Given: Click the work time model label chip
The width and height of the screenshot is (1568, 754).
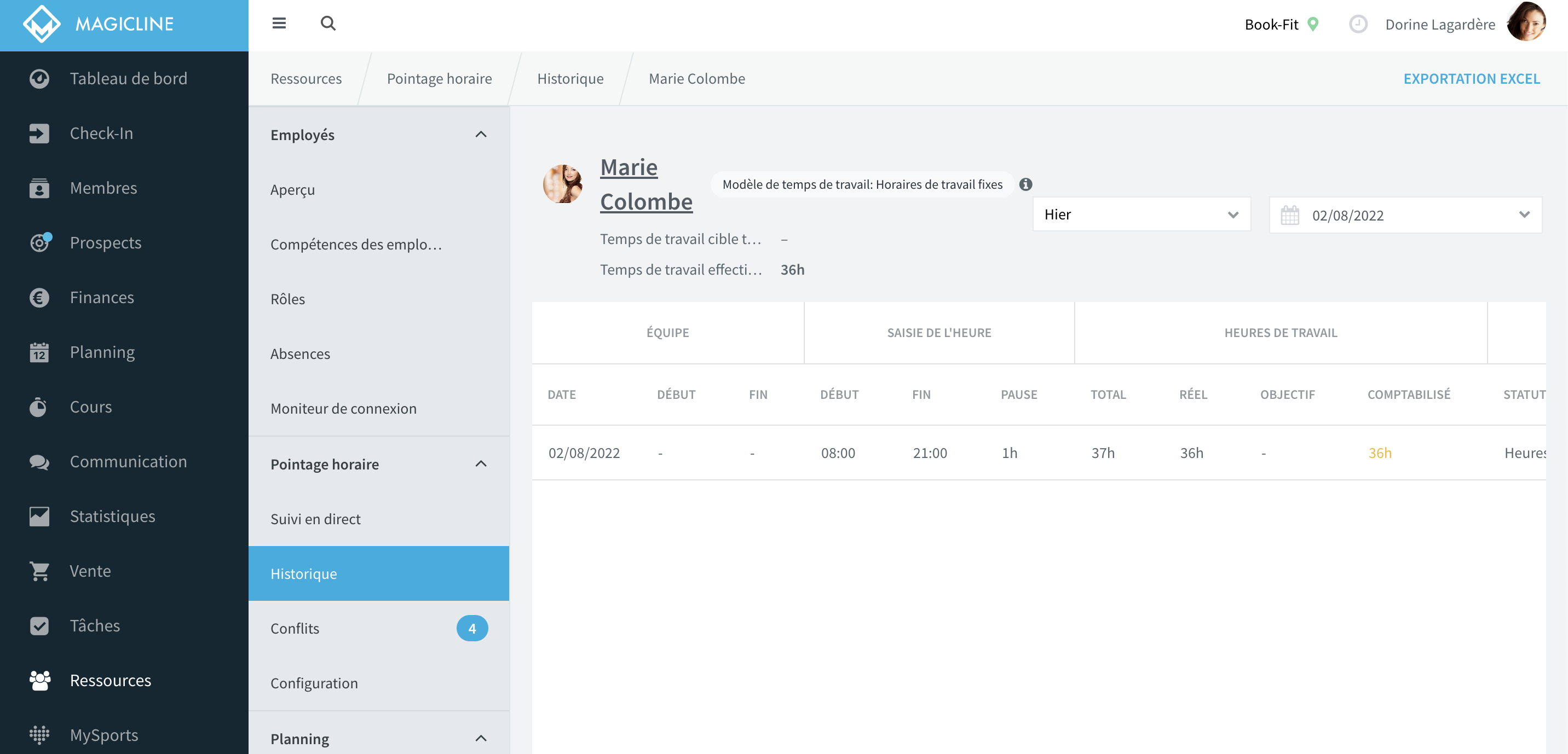Looking at the screenshot, I should (862, 184).
